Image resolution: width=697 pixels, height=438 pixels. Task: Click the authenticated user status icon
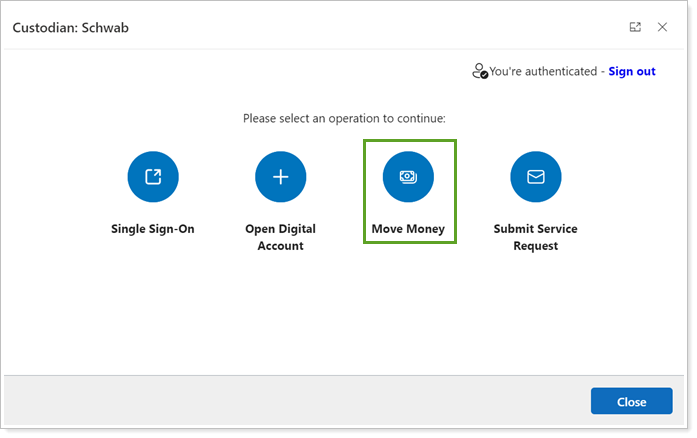(480, 72)
